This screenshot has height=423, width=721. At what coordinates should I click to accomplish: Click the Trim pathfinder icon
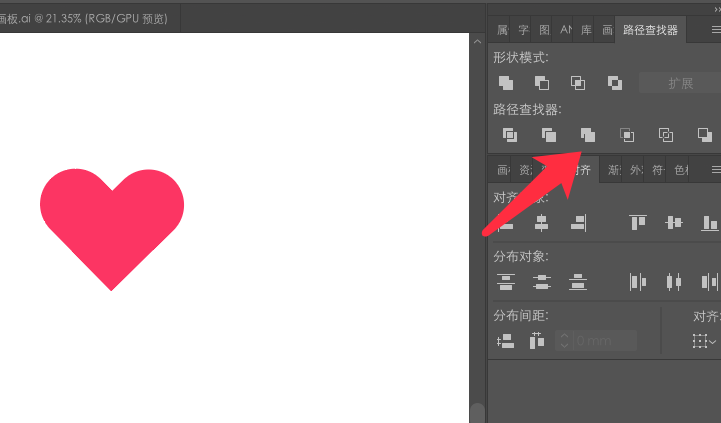click(549, 135)
